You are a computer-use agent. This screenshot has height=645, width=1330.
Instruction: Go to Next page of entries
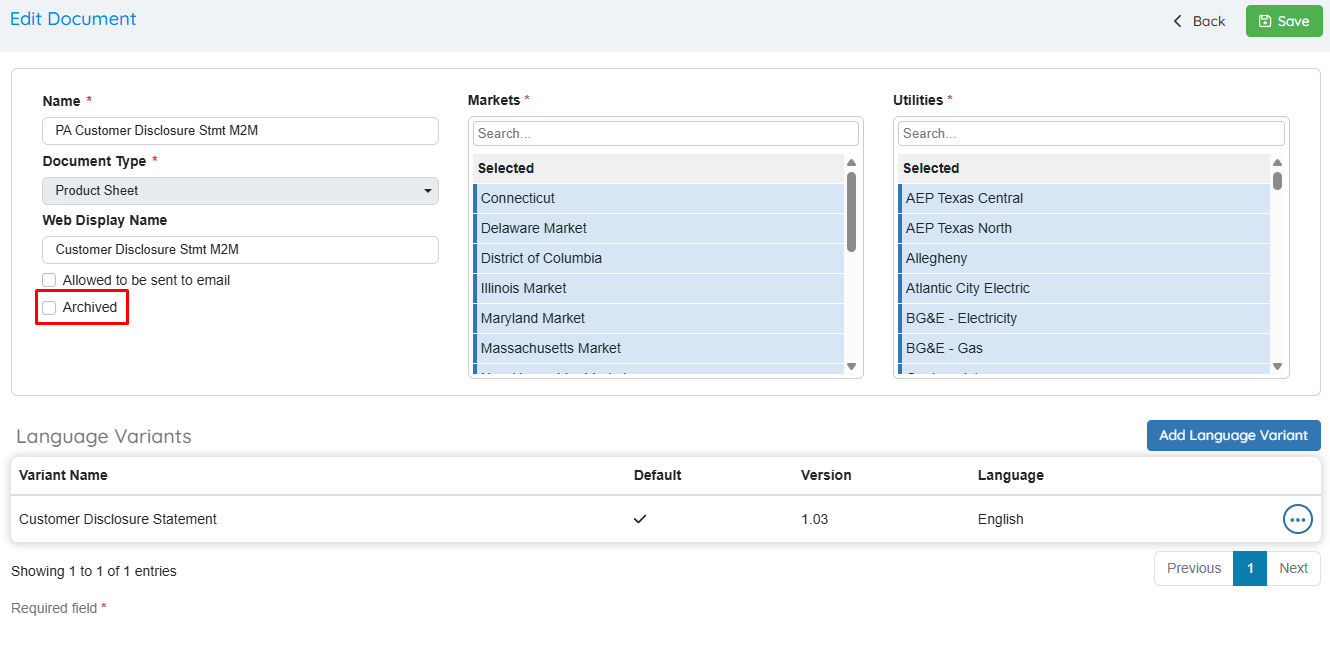point(1292,568)
